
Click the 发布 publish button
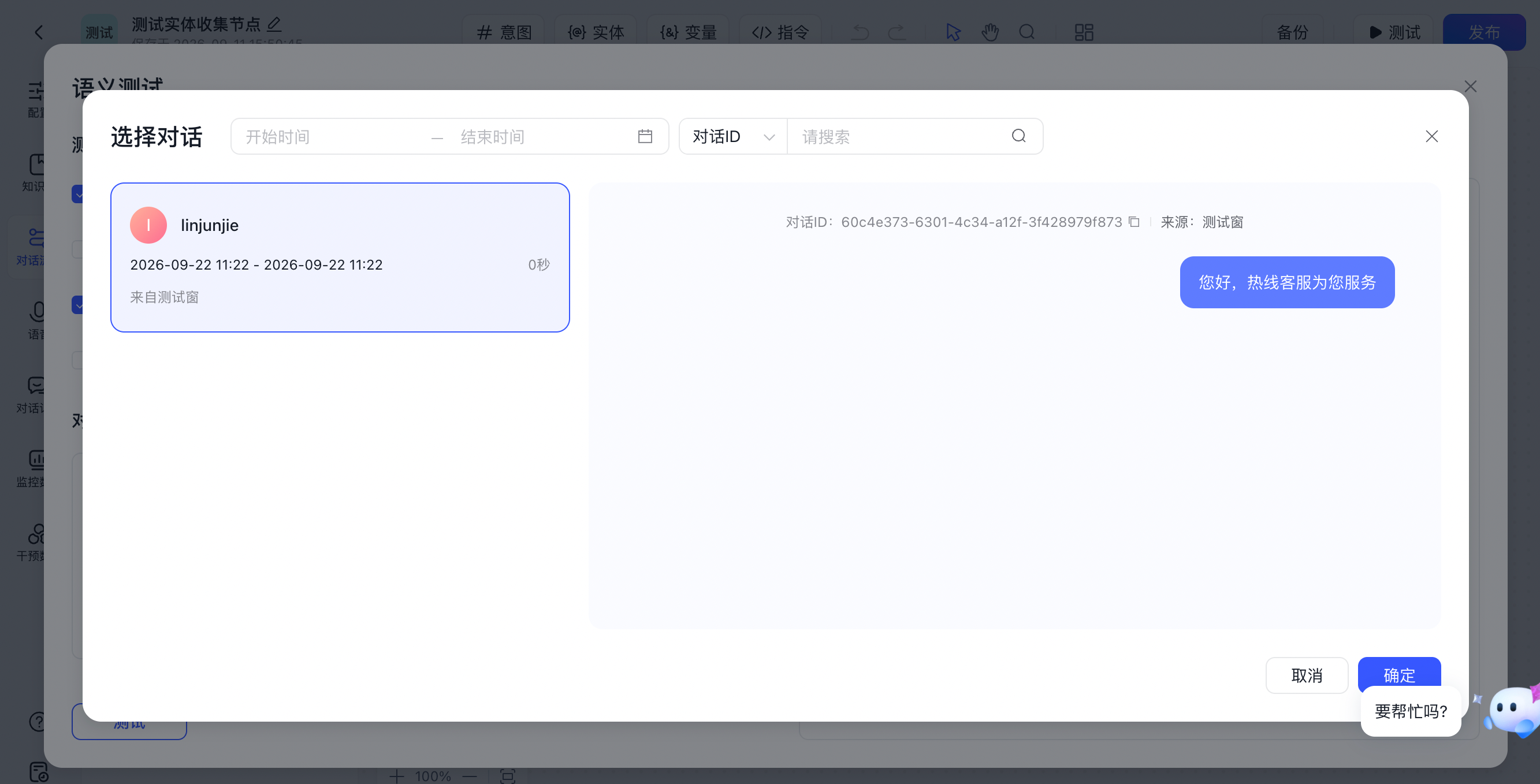1484,32
